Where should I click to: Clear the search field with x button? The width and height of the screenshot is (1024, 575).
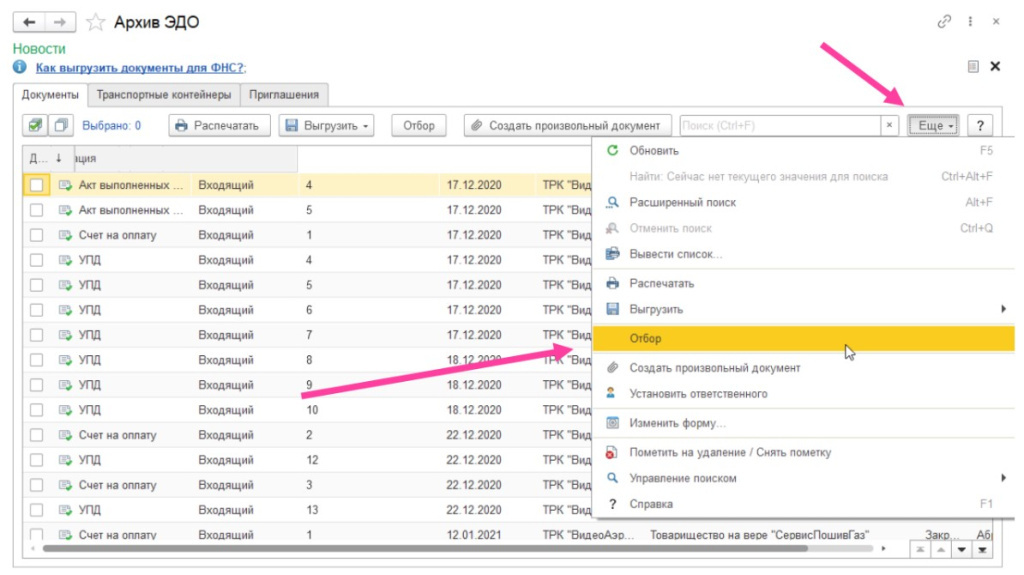click(x=889, y=126)
